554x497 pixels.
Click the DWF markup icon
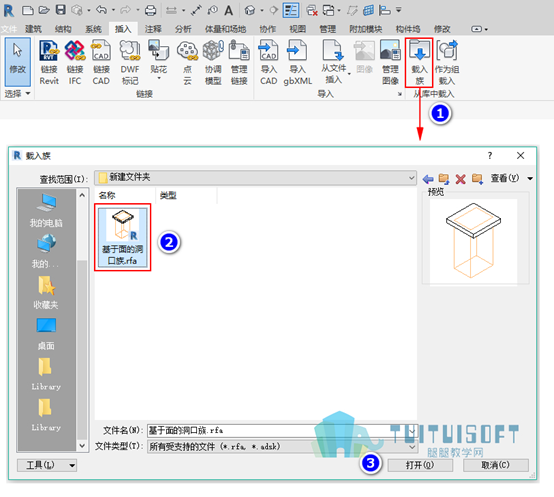pyautogui.click(x=130, y=63)
